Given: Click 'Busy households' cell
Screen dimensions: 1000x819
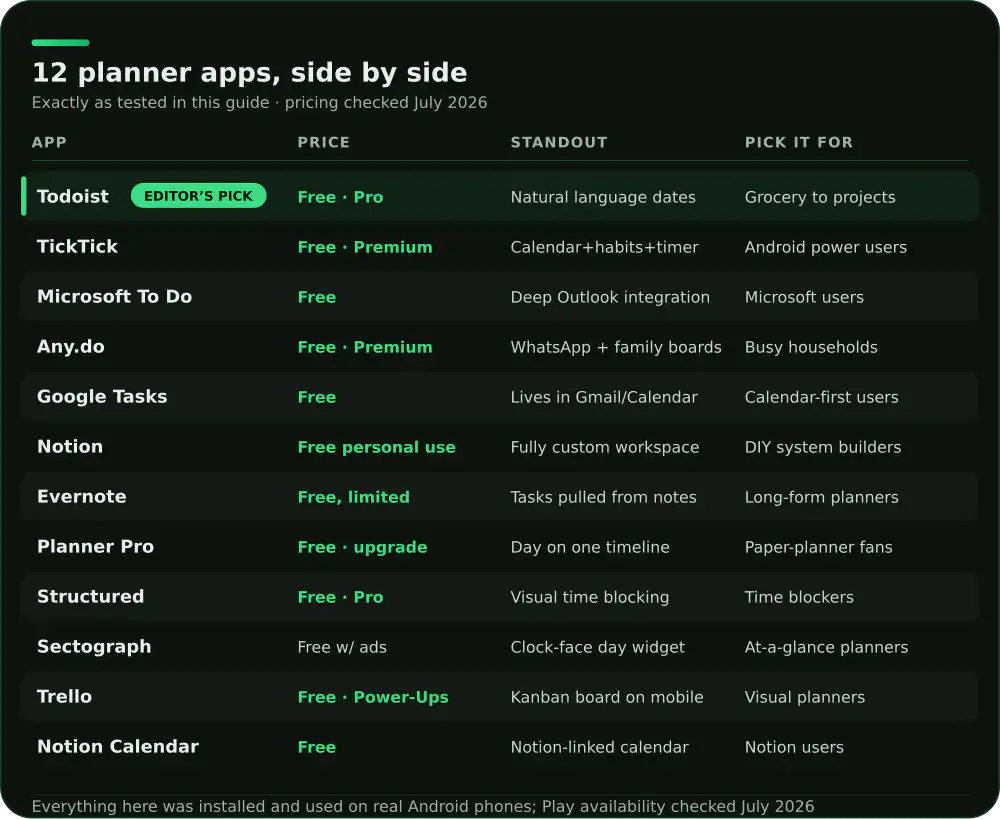Looking at the screenshot, I should point(811,347).
